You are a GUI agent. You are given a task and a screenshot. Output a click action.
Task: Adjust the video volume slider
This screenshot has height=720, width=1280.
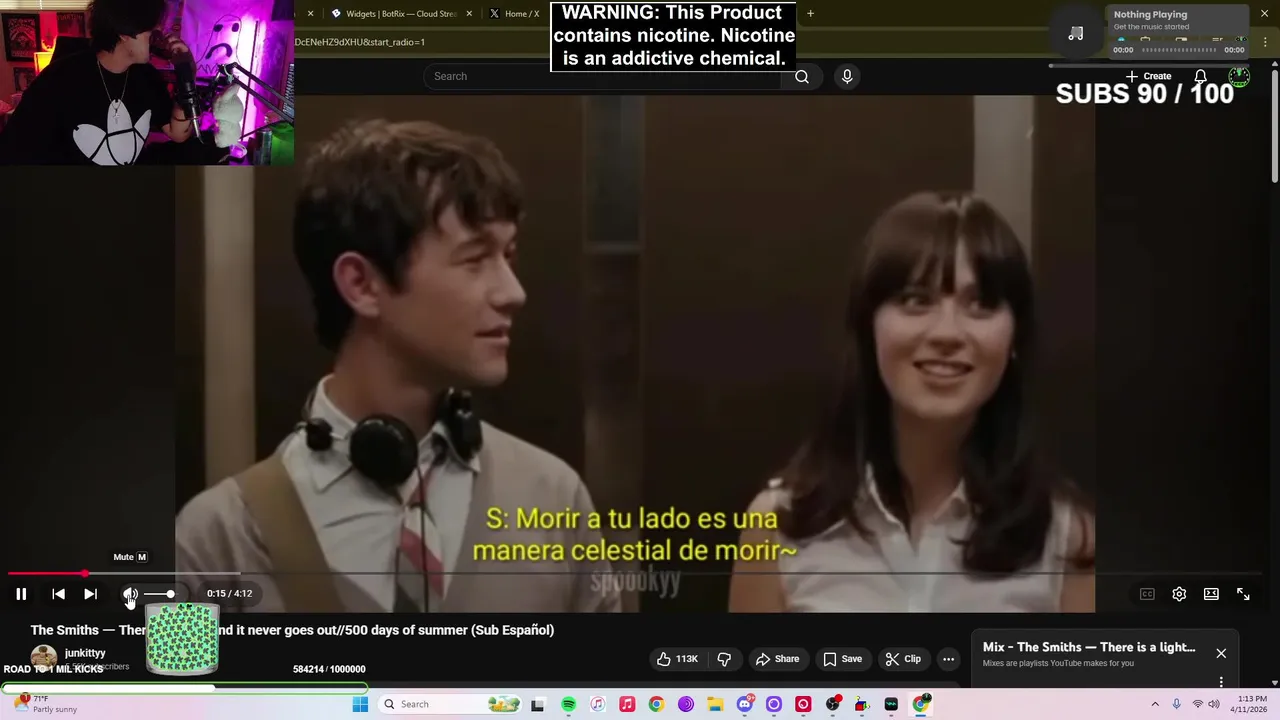tap(159, 594)
